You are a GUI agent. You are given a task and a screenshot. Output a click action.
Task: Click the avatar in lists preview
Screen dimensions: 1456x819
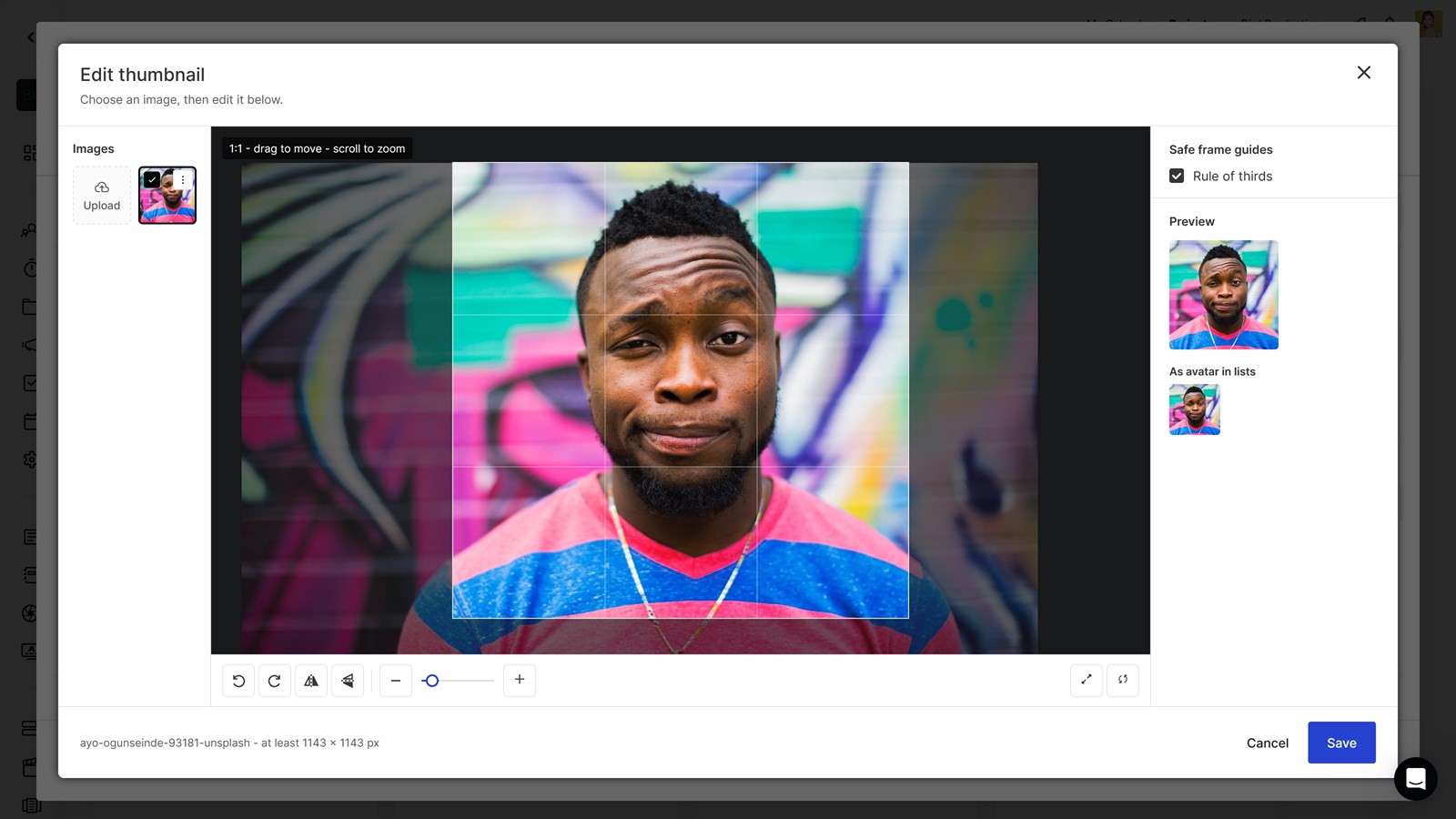1195,409
